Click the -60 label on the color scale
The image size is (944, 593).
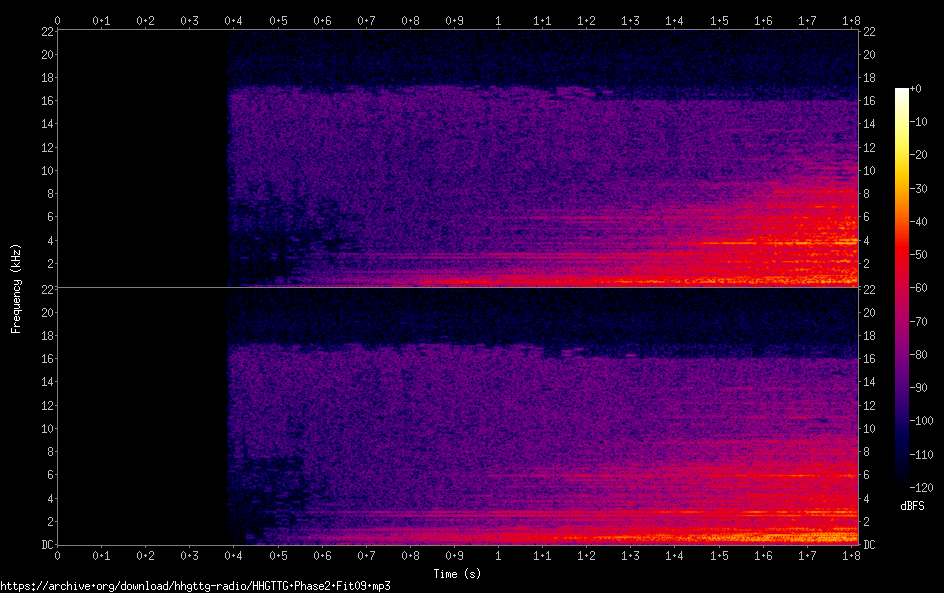925,289
